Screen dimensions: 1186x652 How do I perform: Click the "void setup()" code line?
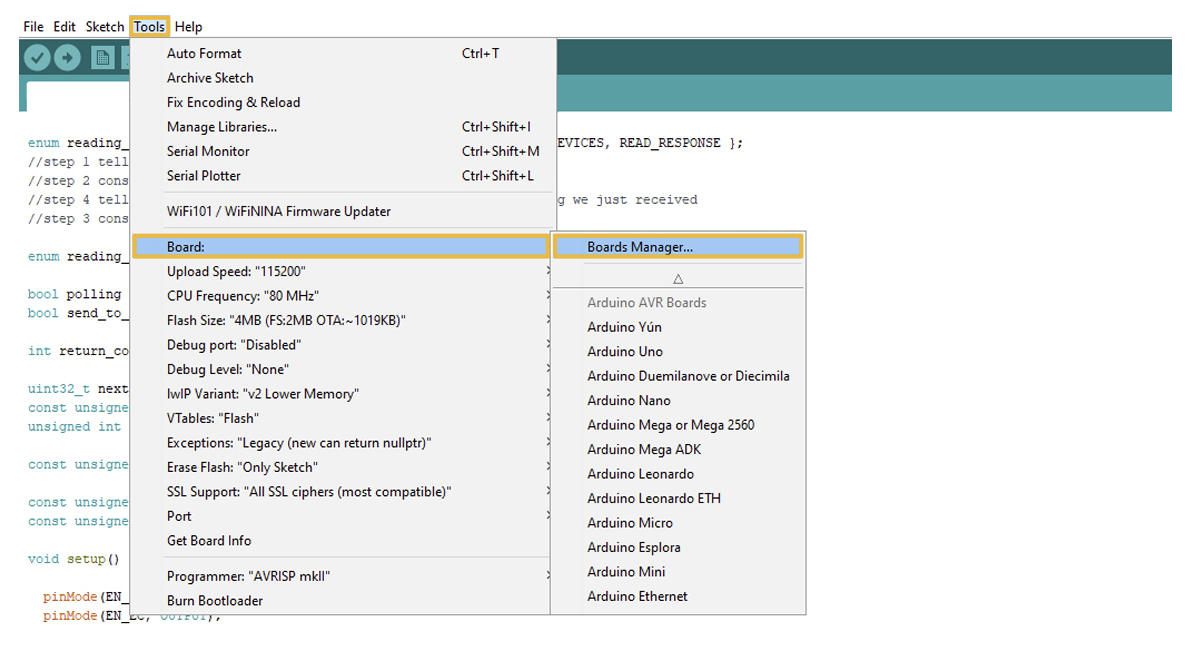point(73,559)
